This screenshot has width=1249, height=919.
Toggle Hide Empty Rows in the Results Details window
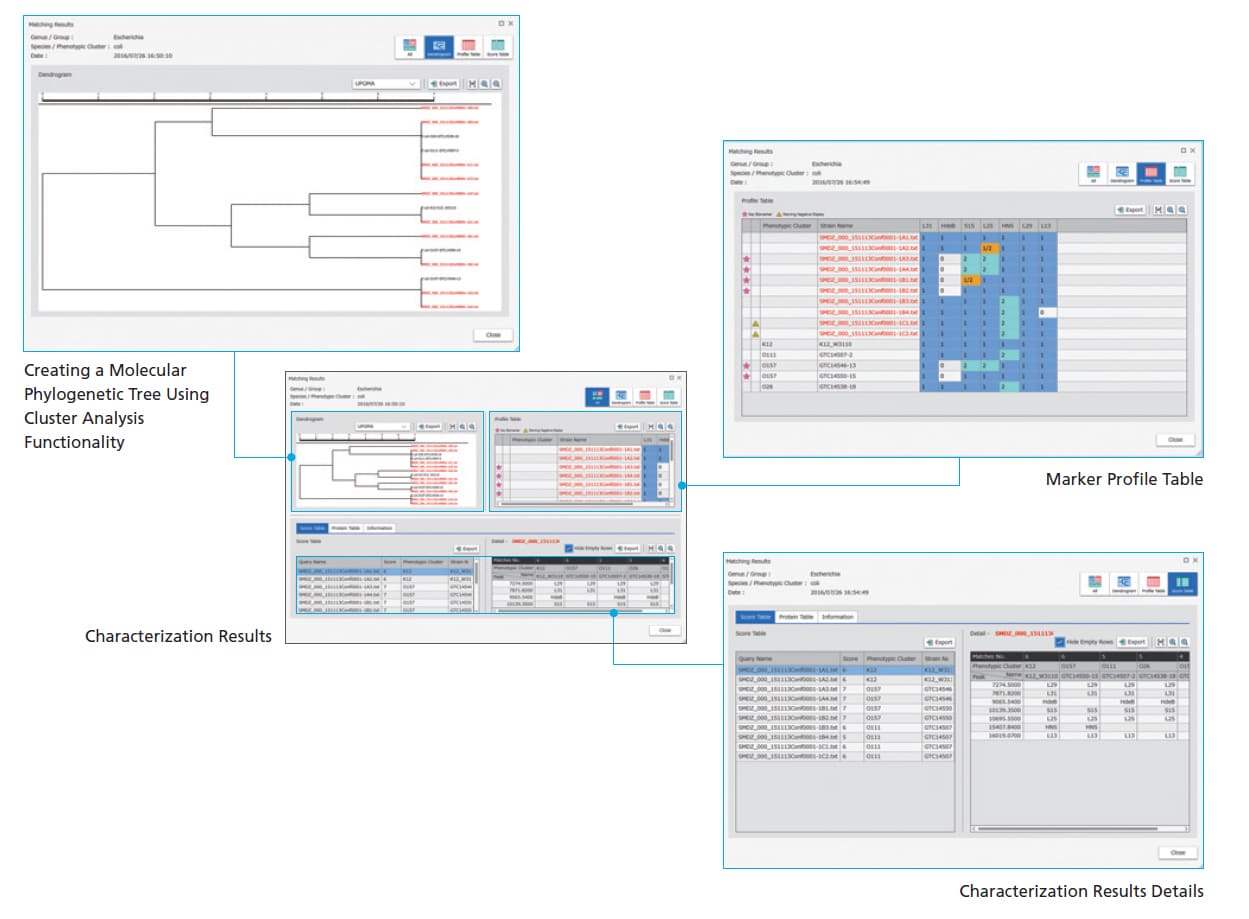[x=1061, y=642]
